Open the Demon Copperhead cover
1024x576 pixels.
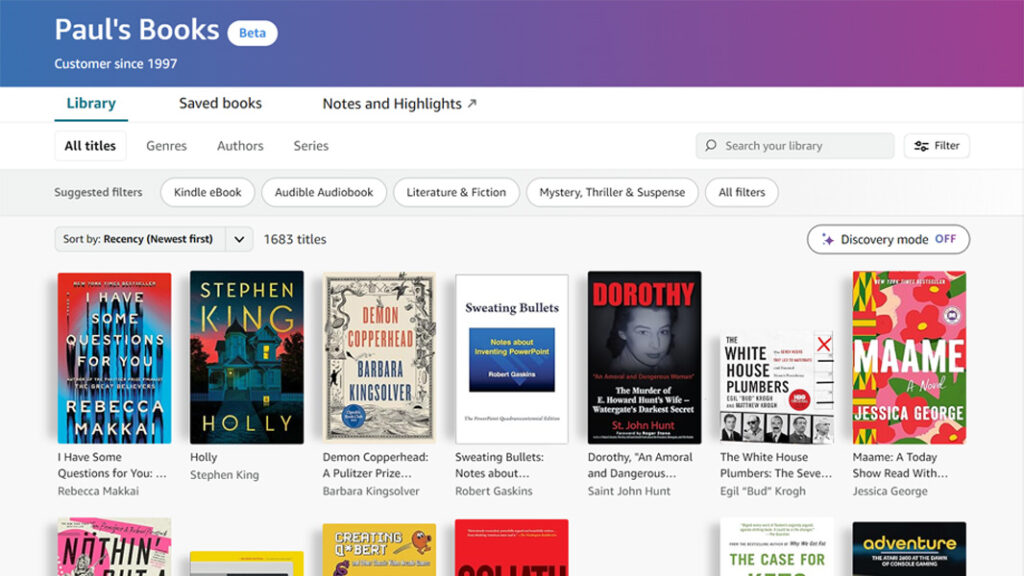(x=379, y=358)
